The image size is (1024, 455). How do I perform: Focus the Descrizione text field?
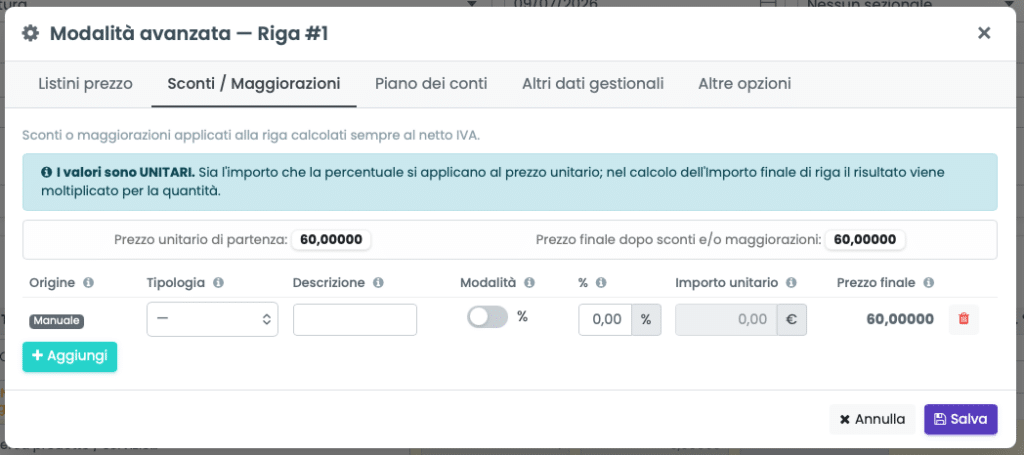point(355,320)
